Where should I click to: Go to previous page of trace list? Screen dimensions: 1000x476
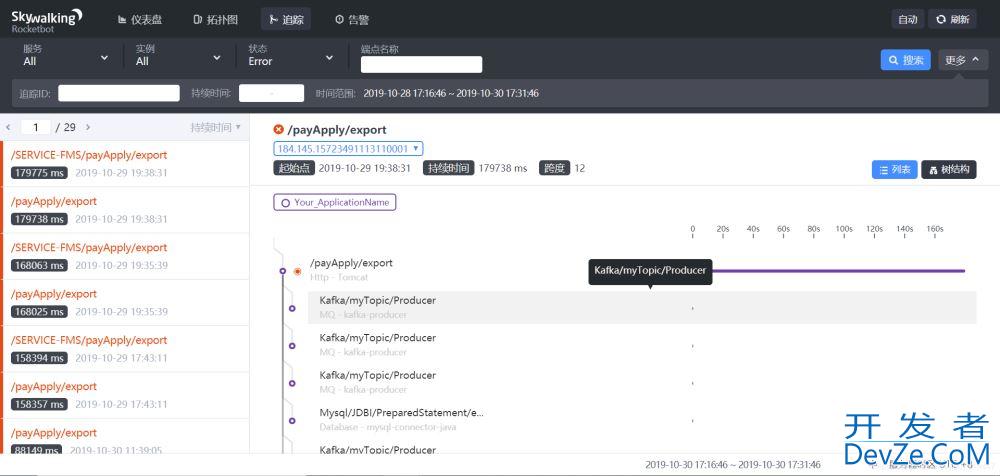tap(9, 127)
